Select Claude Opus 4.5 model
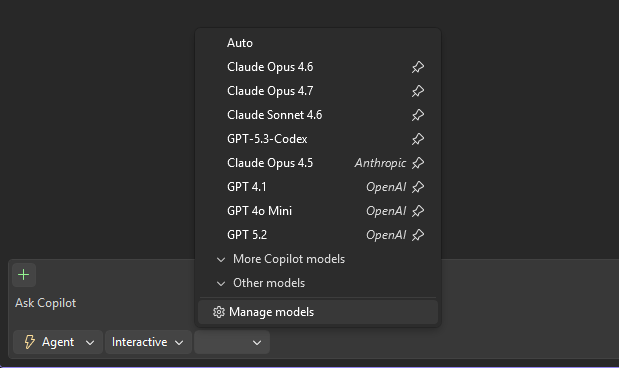Screen dimensions: 619x368 click(318, 163)
